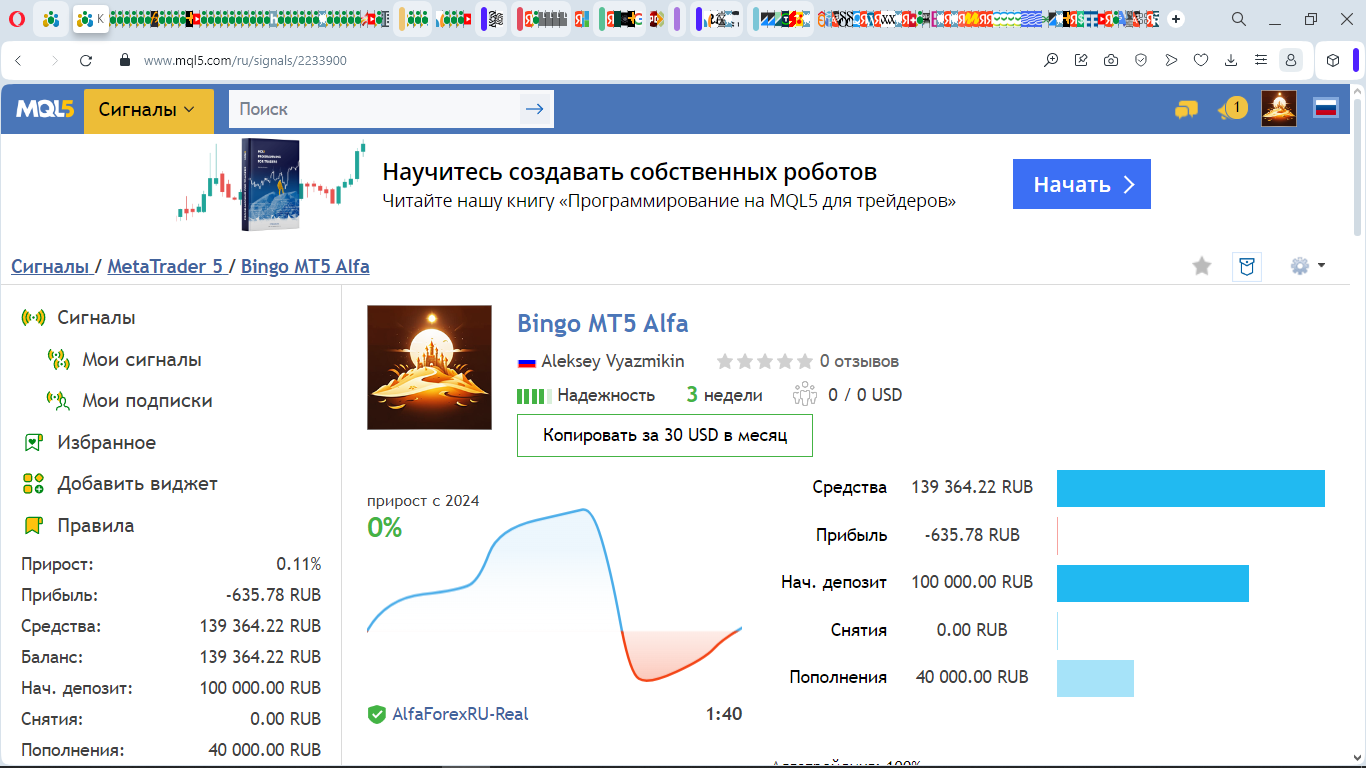Click the Средства blue bar
This screenshot has height=768, width=1366.
1191,488
